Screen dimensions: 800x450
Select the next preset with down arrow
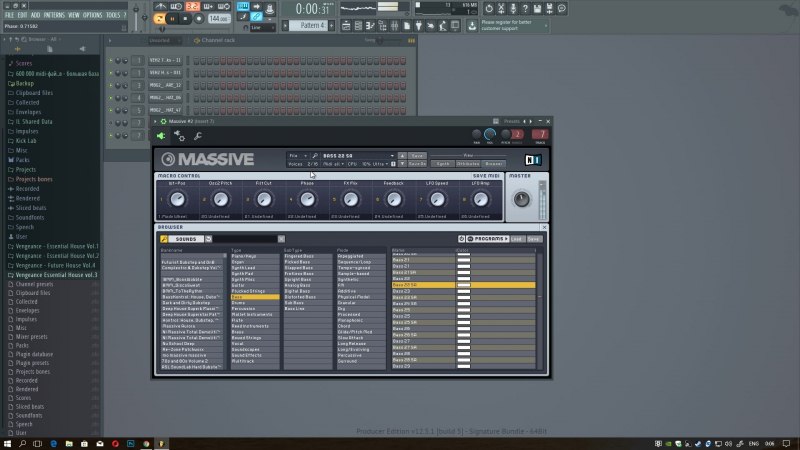click(402, 164)
